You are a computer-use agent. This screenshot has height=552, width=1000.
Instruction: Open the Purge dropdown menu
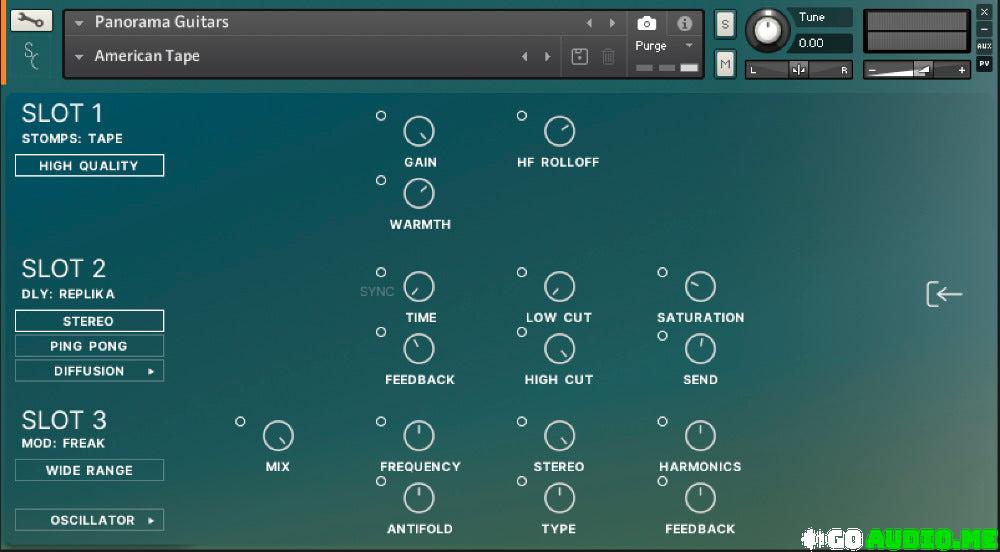click(663, 46)
